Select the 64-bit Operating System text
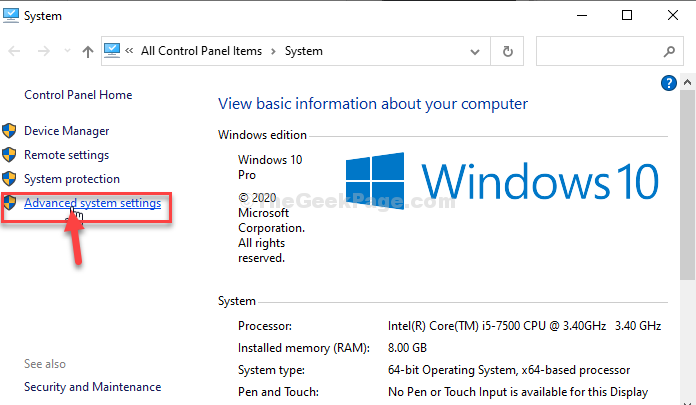This screenshot has height=405, width=696. tap(509, 370)
